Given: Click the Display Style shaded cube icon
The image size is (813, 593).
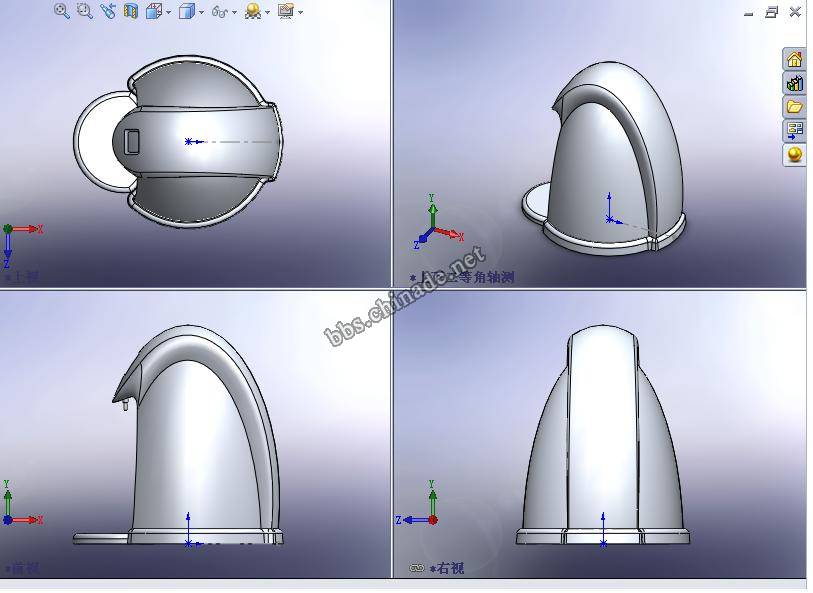Looking at the screenshot, I should [x=186, y=11].
